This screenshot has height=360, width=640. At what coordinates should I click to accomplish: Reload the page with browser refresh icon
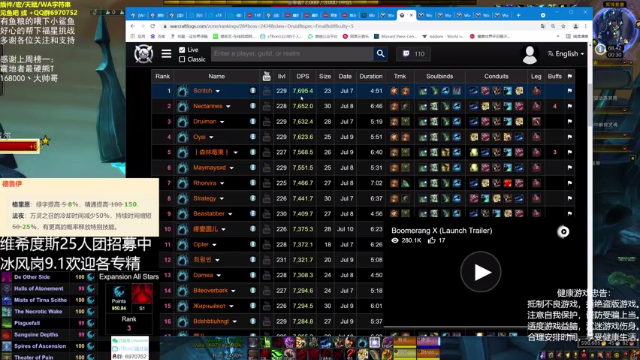pos(153,26)
